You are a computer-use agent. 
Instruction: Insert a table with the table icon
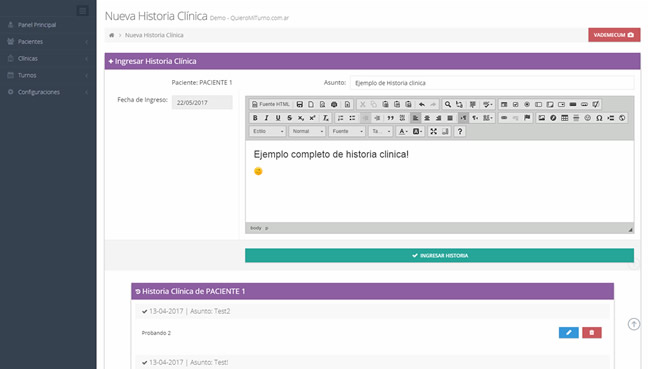pyautogui.click(x=565, y=118)
